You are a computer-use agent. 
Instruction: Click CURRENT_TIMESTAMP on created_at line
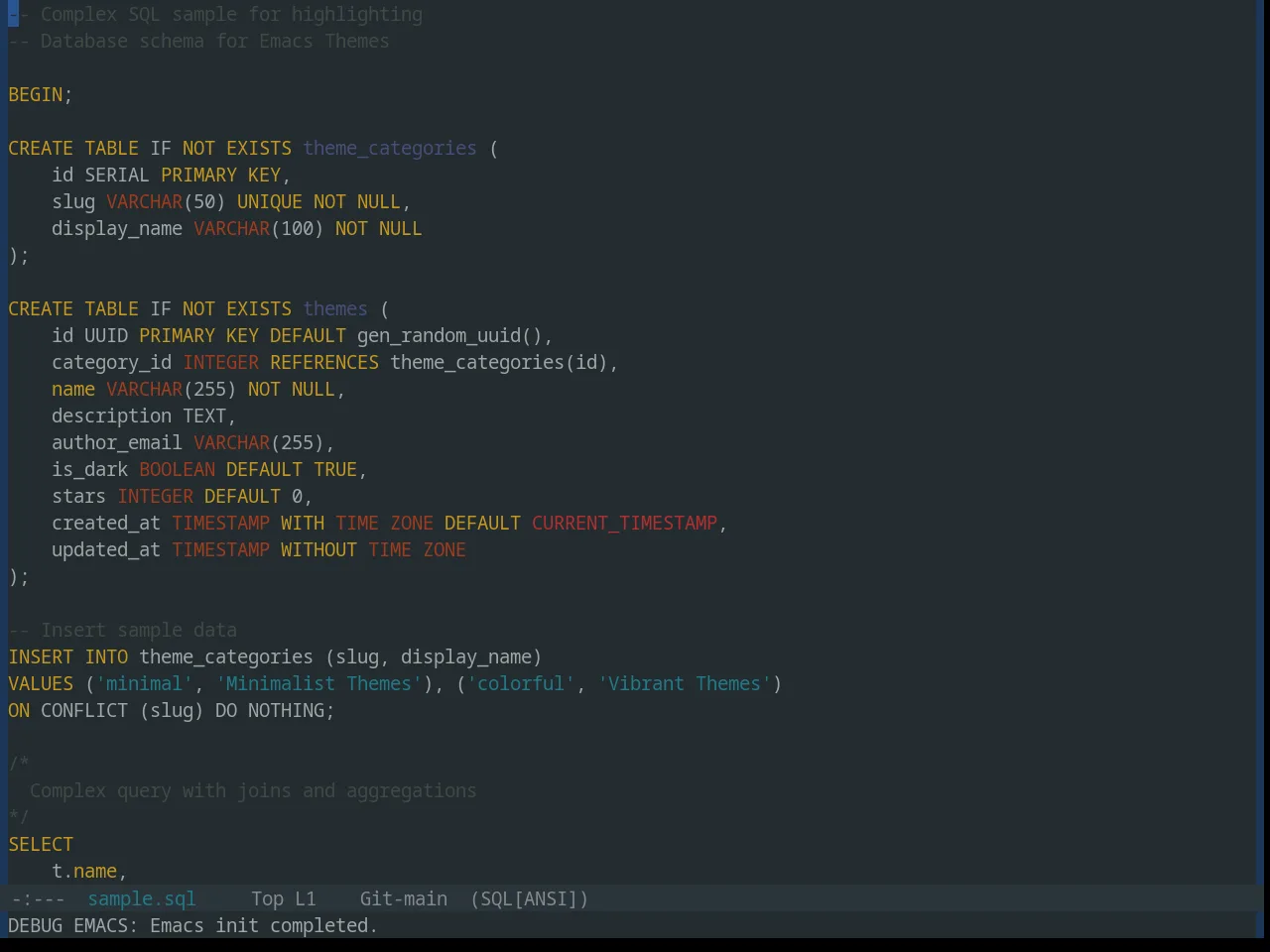click(x=624, y=524)
